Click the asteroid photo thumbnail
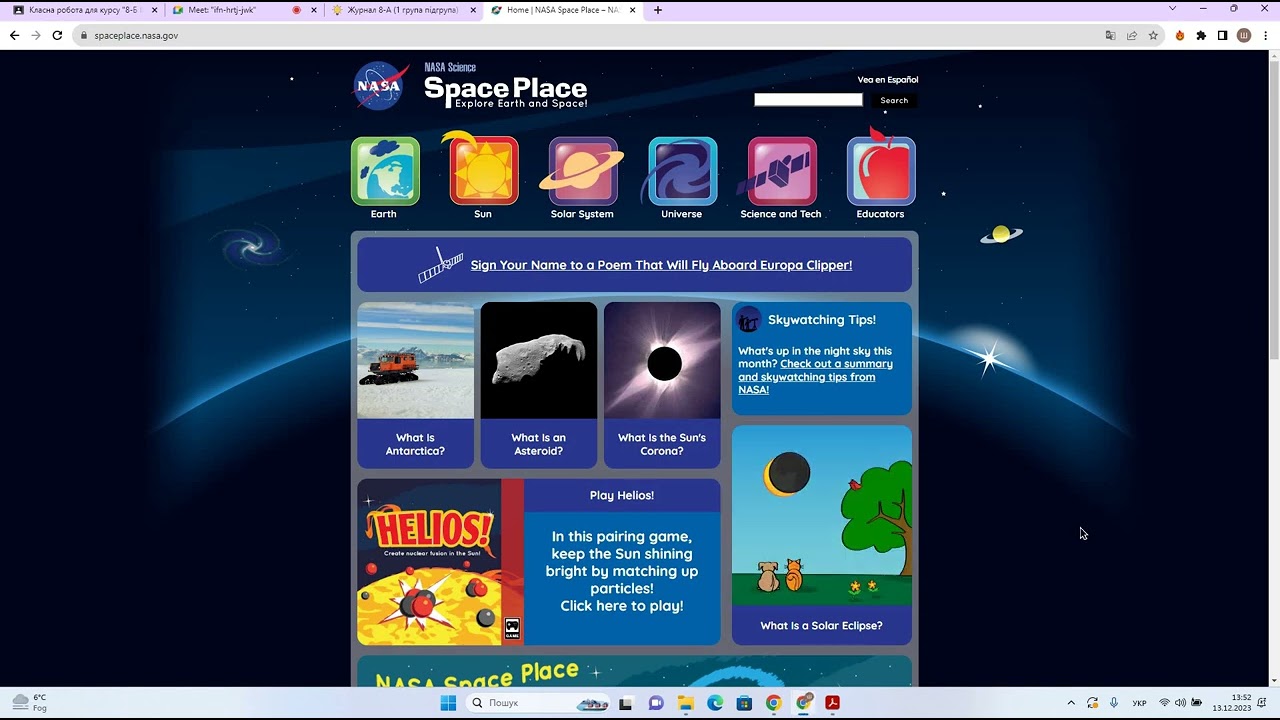 point(539,360)
